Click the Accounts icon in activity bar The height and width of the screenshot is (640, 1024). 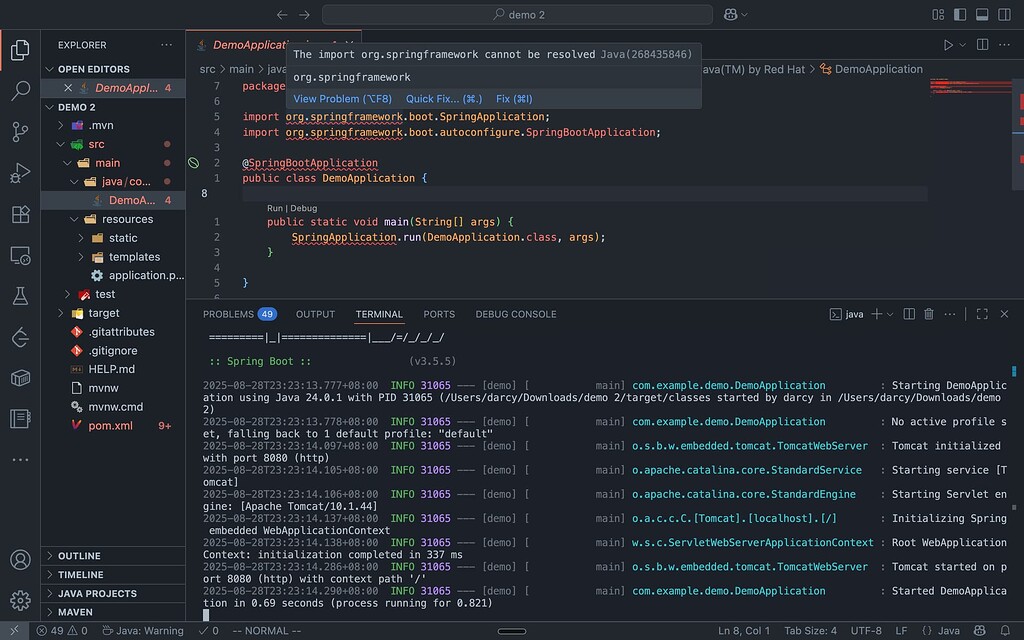[x=20, y=560]
